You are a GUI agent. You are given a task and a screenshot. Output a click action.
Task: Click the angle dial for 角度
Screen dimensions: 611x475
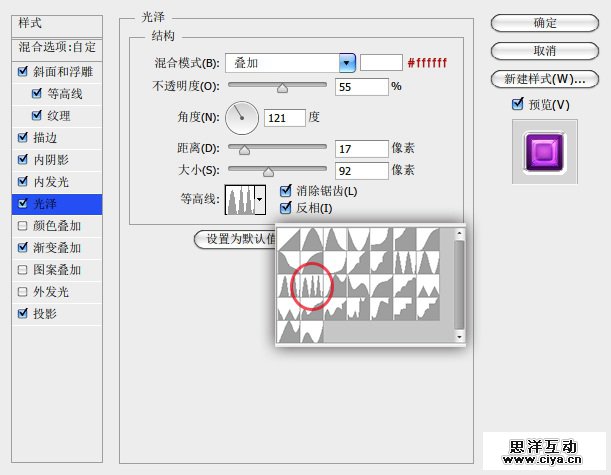pos(242,118)
